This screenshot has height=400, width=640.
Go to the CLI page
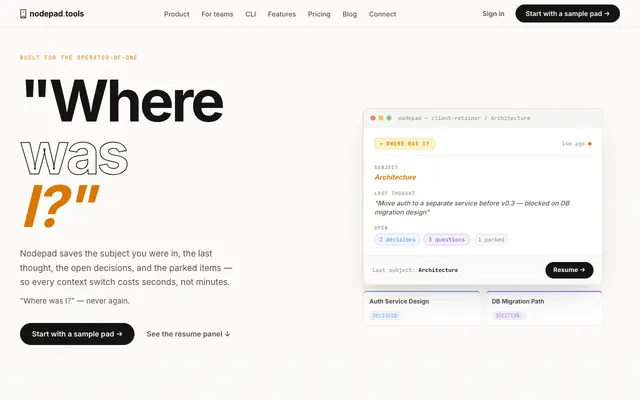(x=251, y=14)
